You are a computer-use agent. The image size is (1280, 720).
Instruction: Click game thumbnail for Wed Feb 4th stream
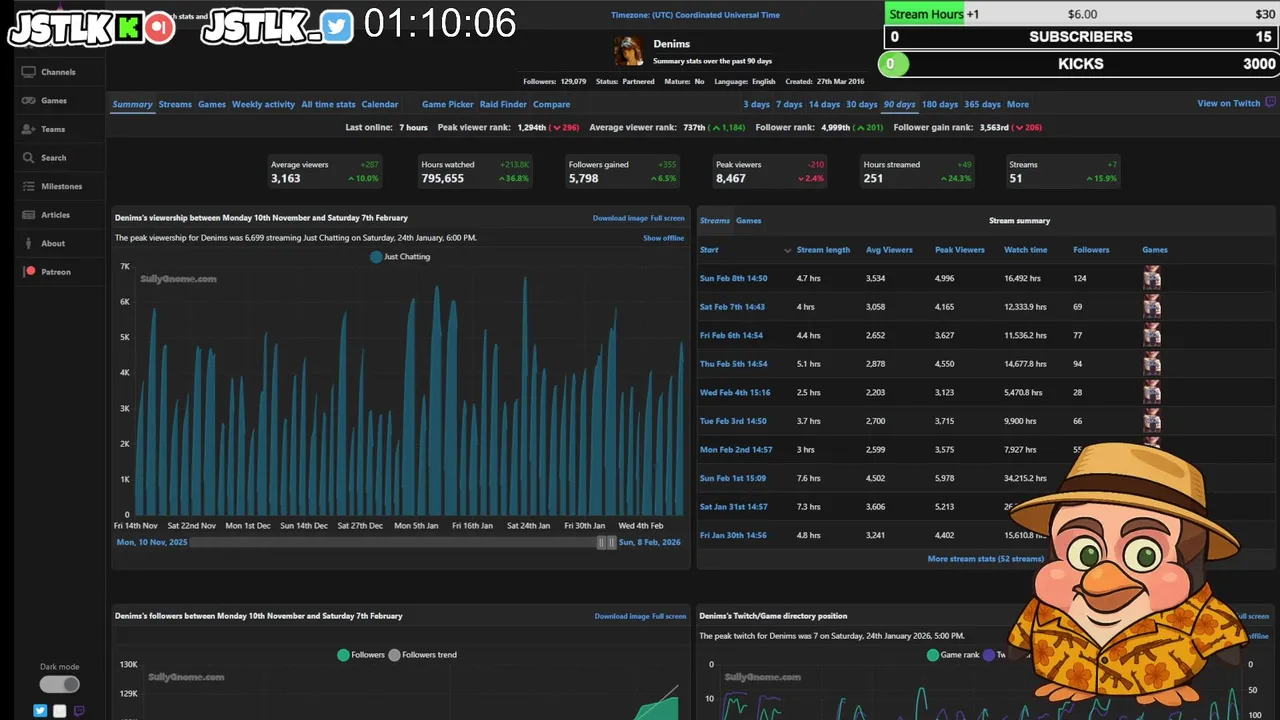[1152, 392]
